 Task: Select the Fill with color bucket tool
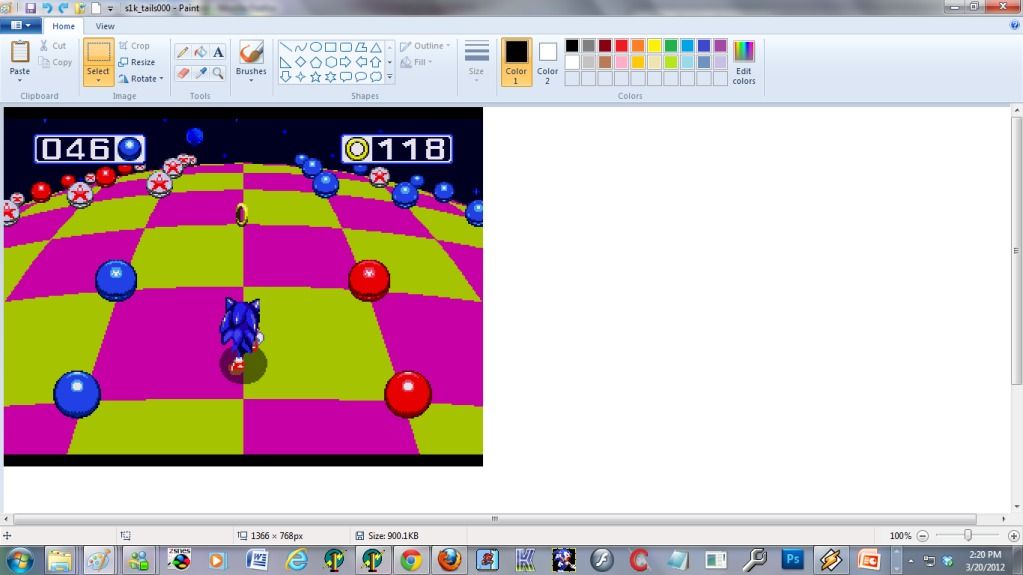click(200, 52)
